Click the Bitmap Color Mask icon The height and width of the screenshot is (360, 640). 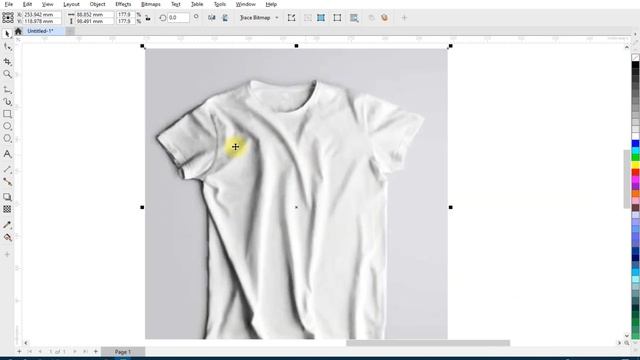tap(354, 18)
